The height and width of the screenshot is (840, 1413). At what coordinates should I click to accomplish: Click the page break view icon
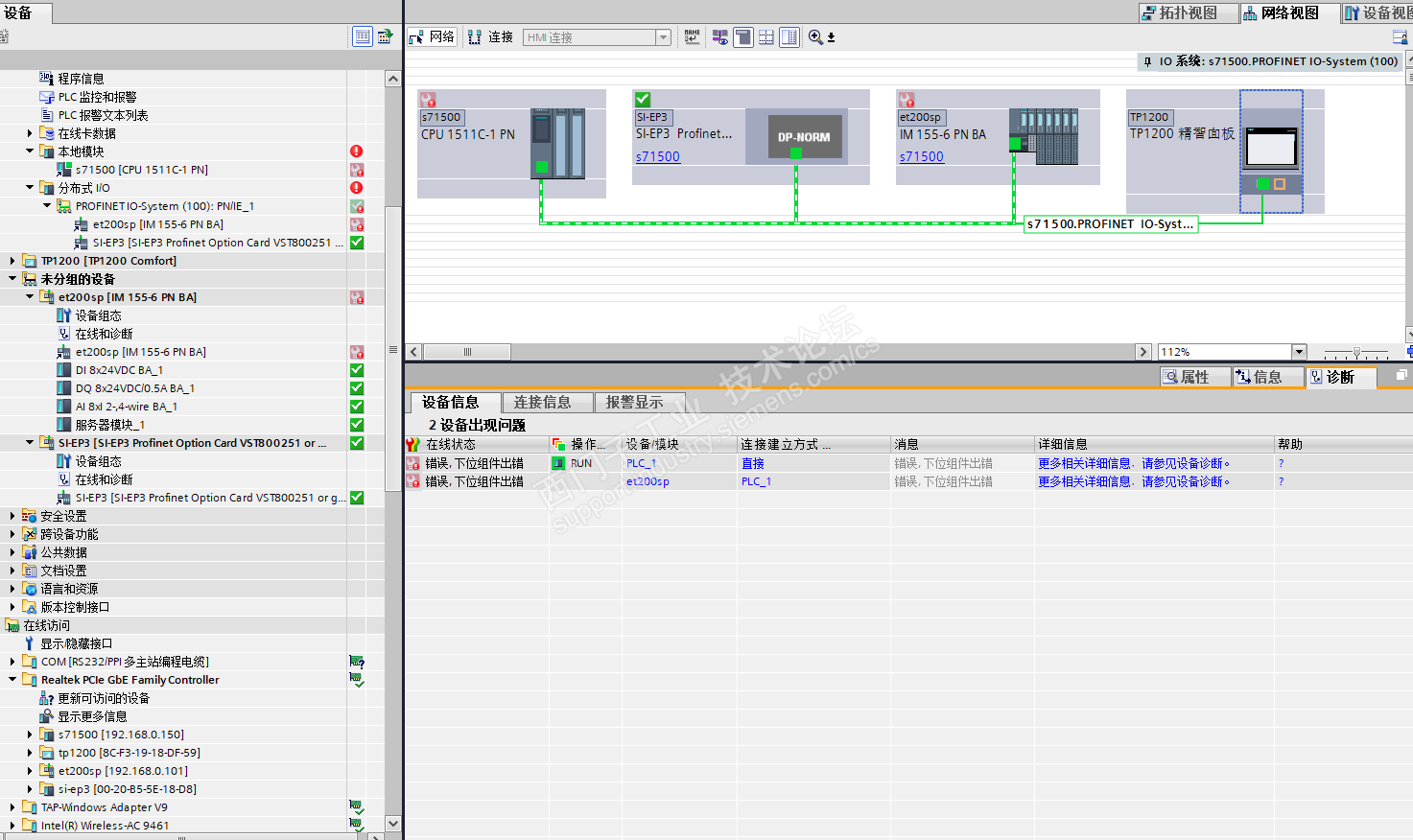tap(766, 37)
